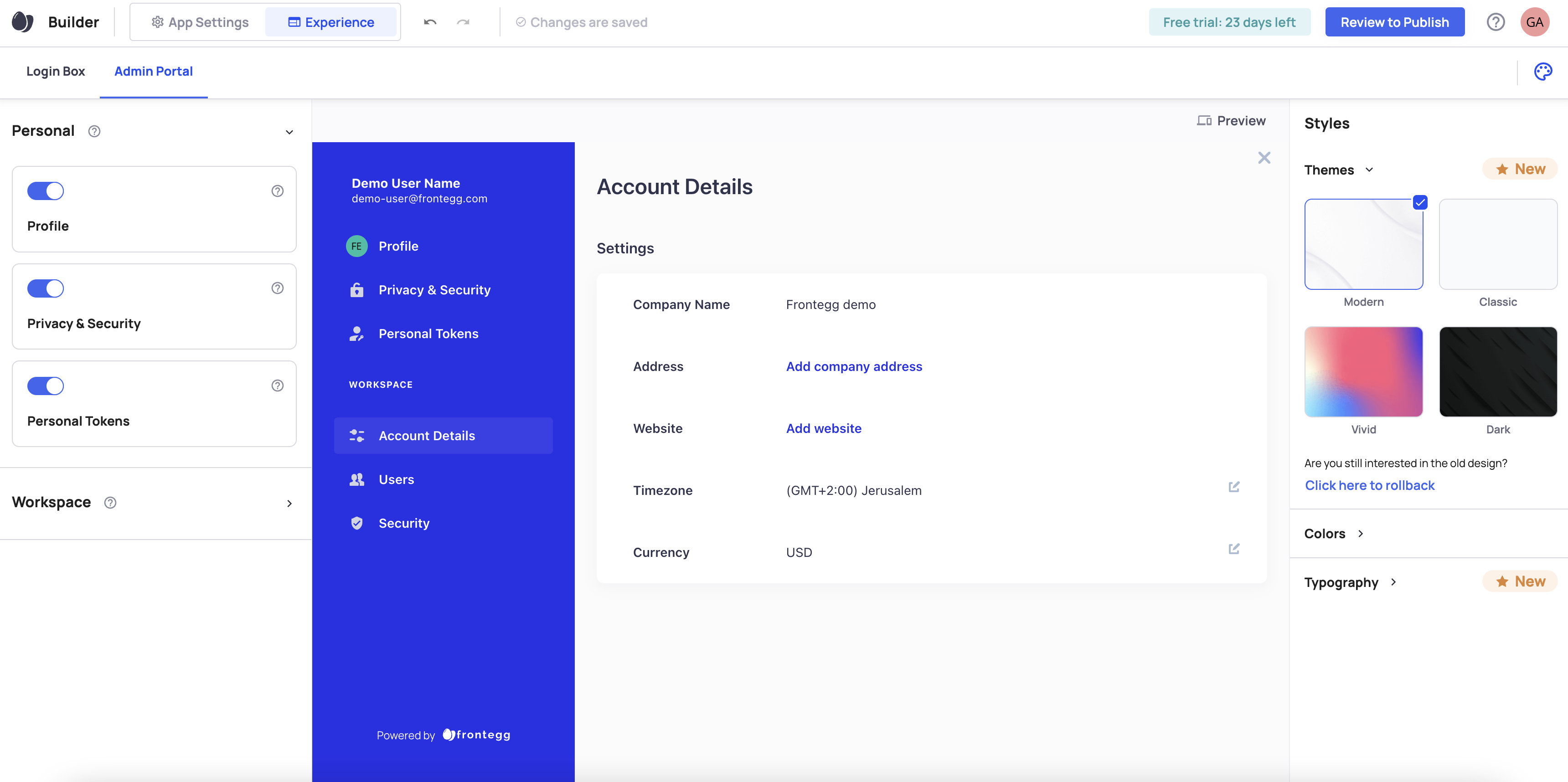1568x782 pixels.
Task: Click the redo arrow icon
Action: [463, 22]
